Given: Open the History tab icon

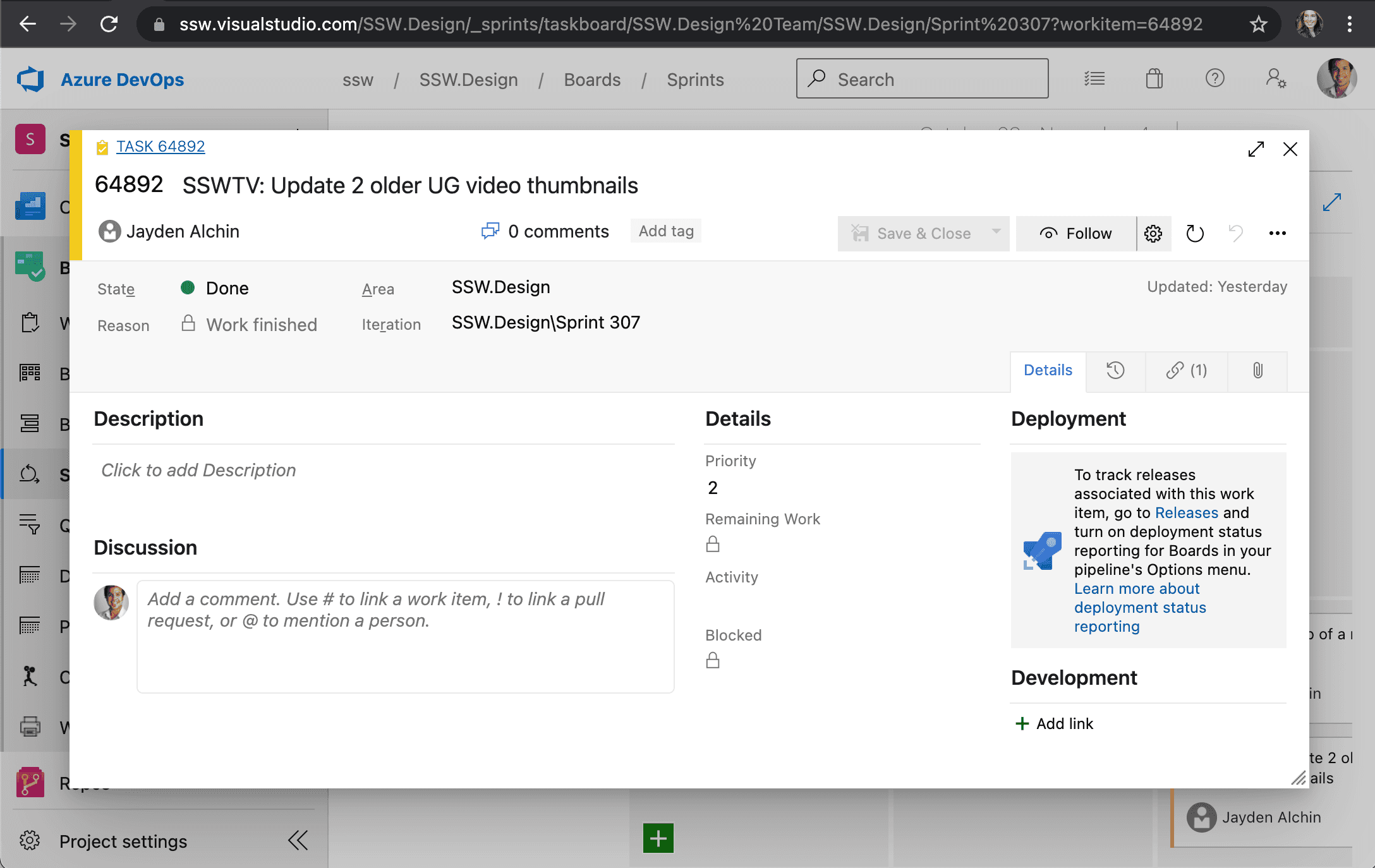Looking at the screenshot, I should (1115, 370).
